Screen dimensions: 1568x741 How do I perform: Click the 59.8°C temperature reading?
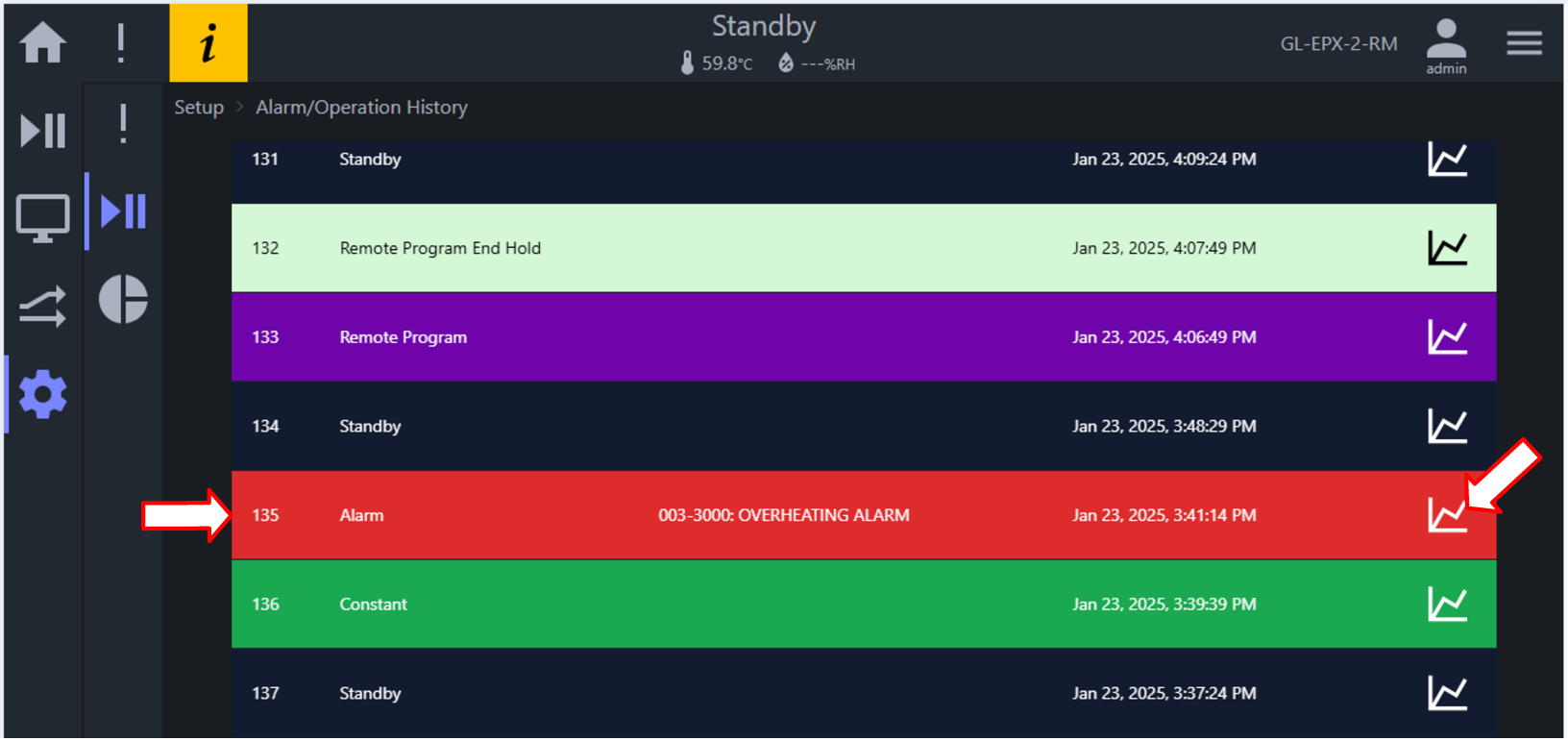tap(727, 63)
